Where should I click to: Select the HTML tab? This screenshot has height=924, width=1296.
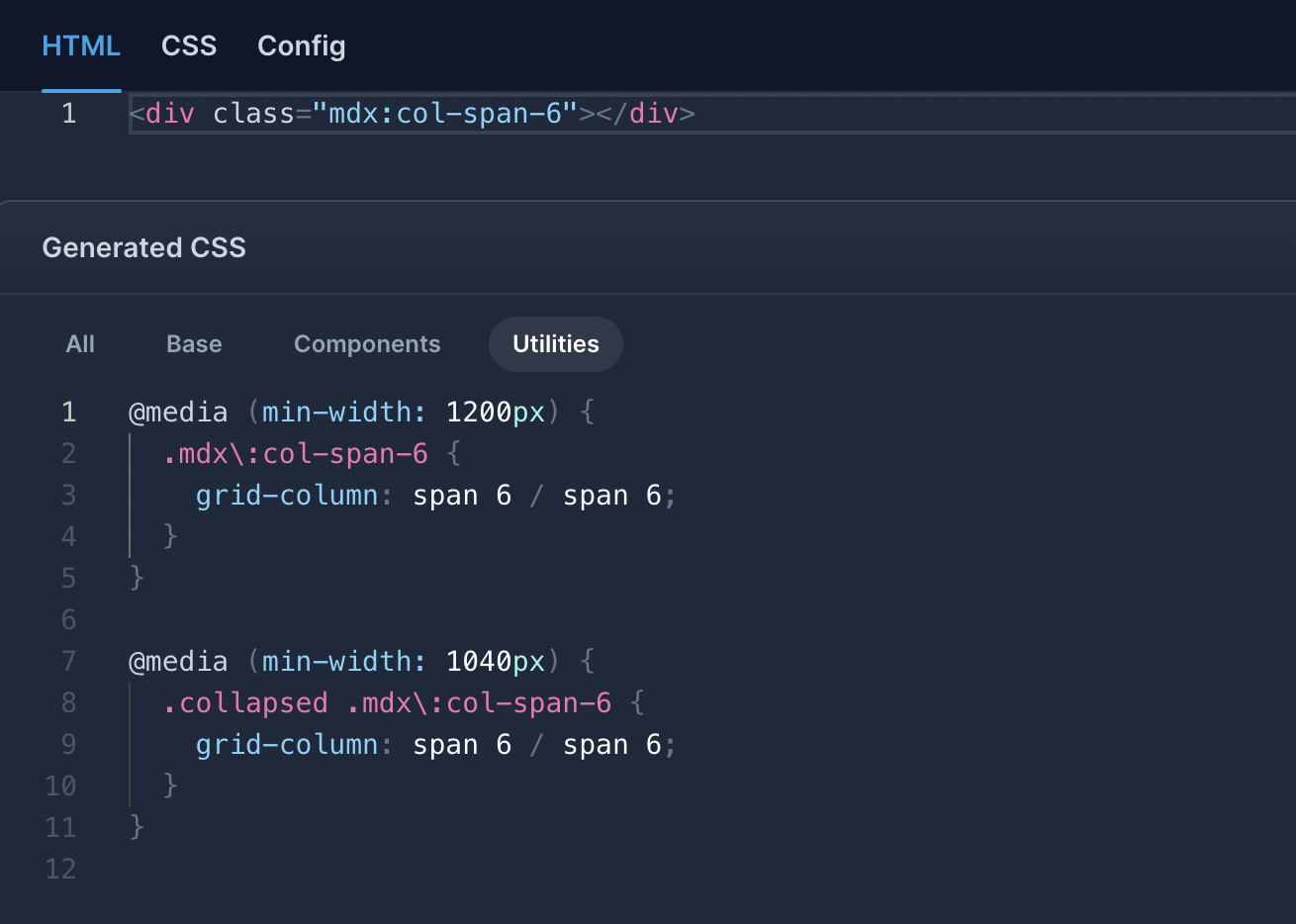pyautogui.click(x=81, y=46)
